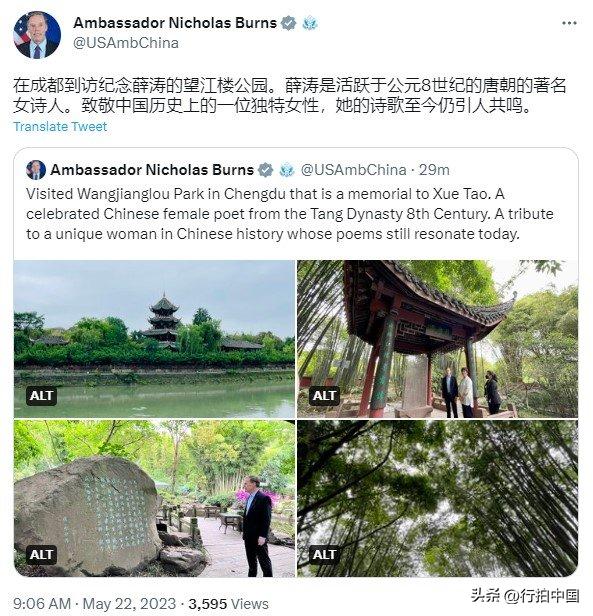Open the @USAmbChina handle under the top name

pyautogui.click(x=126, y=43)
